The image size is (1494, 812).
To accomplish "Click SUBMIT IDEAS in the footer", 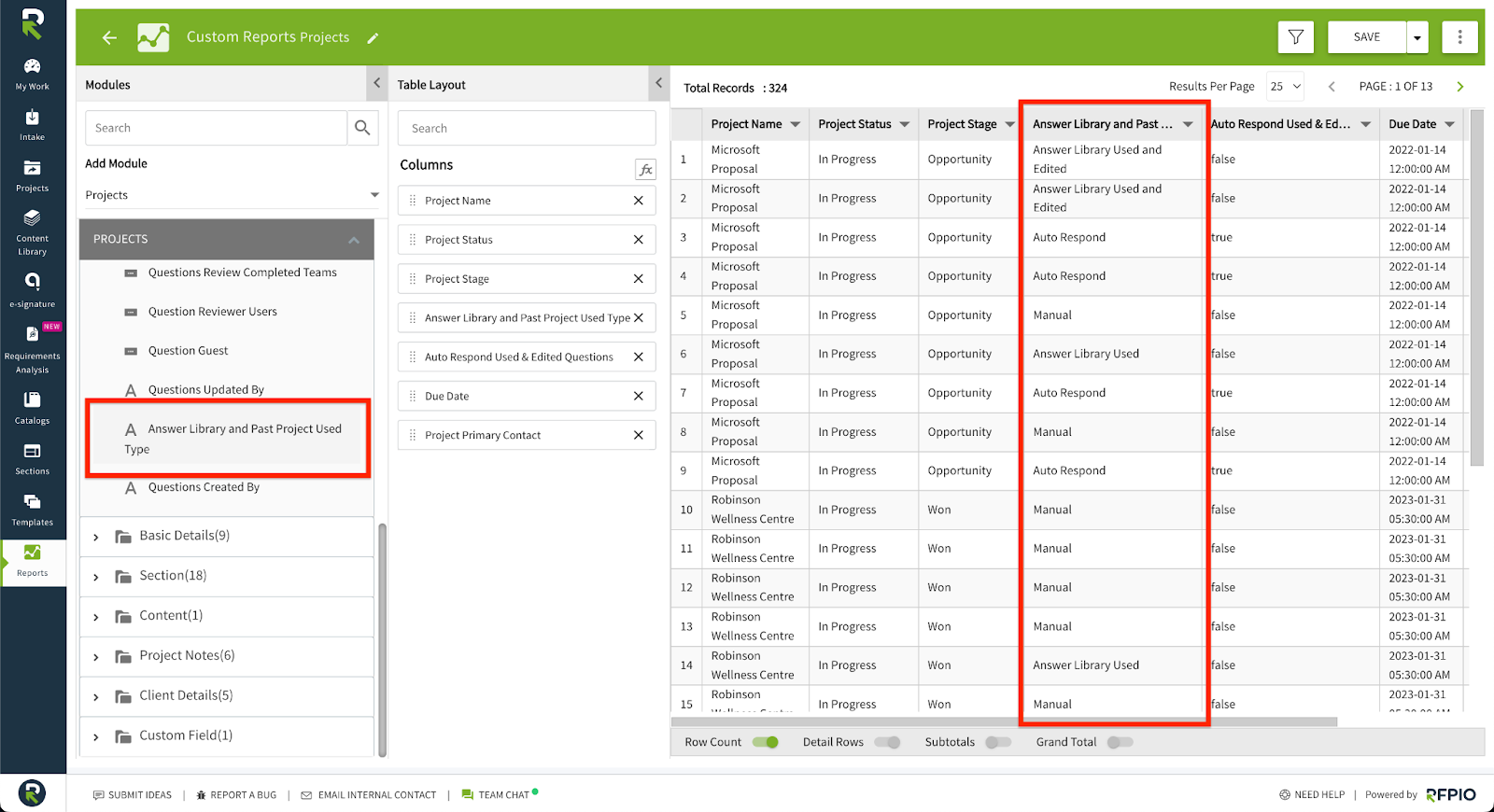I will tap(133, 795).
